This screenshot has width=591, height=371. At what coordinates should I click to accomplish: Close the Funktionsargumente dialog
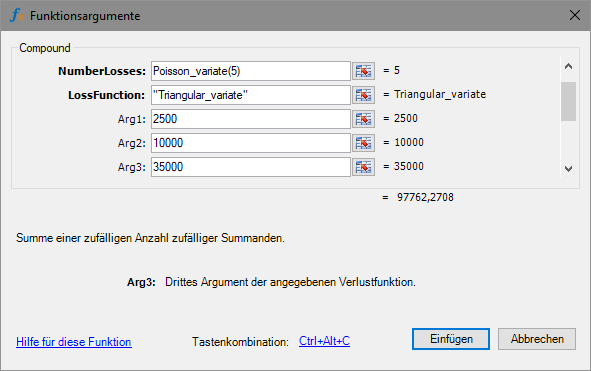575,15
